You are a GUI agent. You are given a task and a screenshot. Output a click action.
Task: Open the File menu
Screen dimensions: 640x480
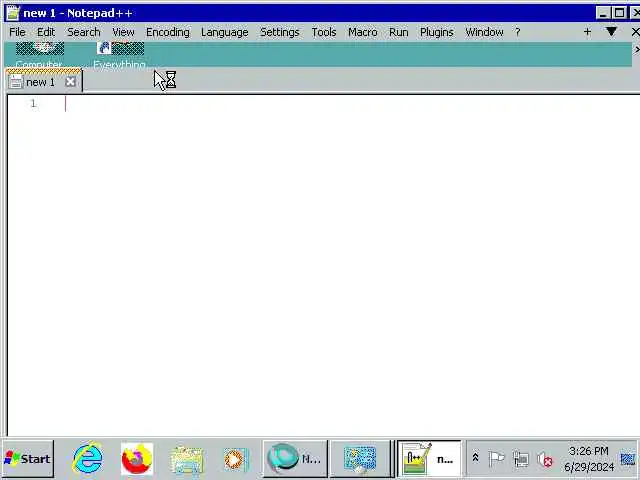[17, 32]
